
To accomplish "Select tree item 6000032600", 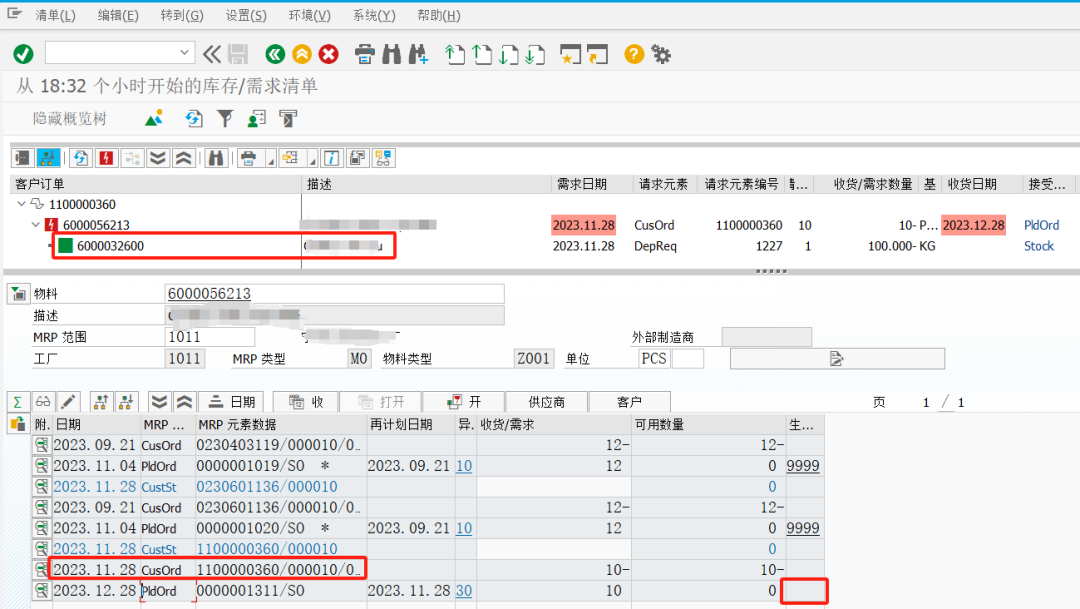I will tap(110, 246).
